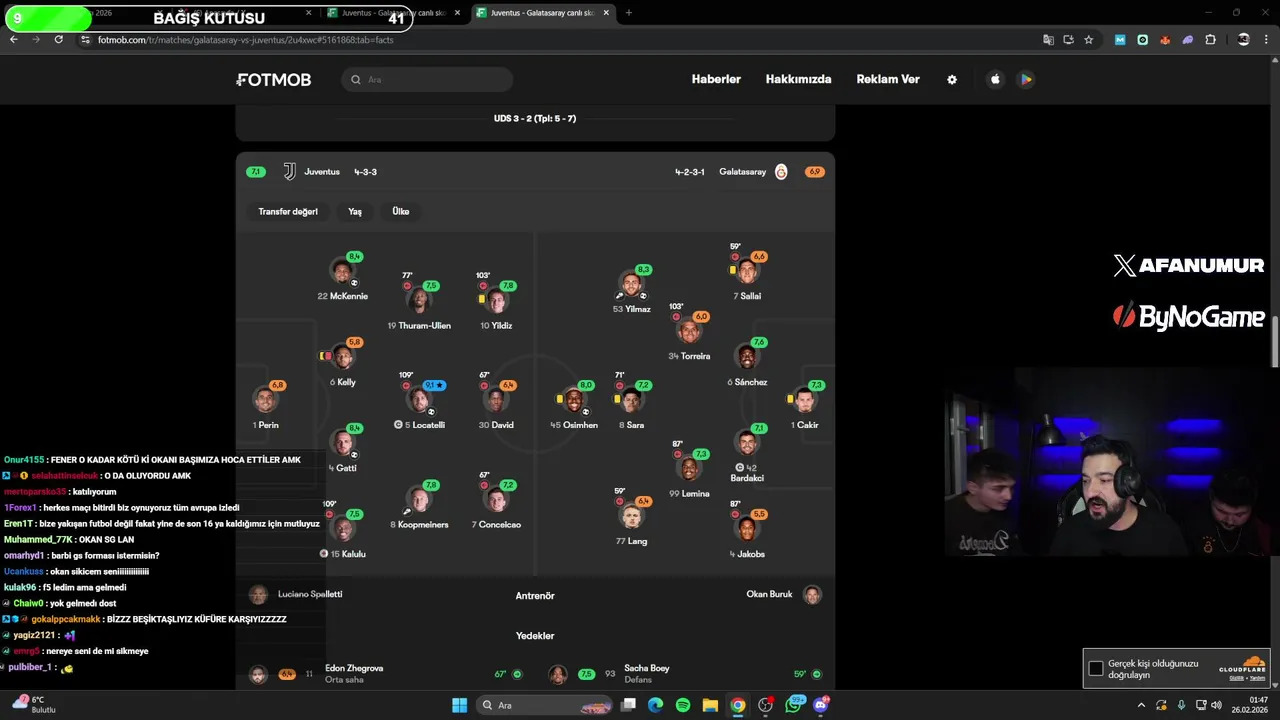This screenshot has width=1280, height=720.
Task: Click Yildiz's player portrait
Action: (497, 302)
